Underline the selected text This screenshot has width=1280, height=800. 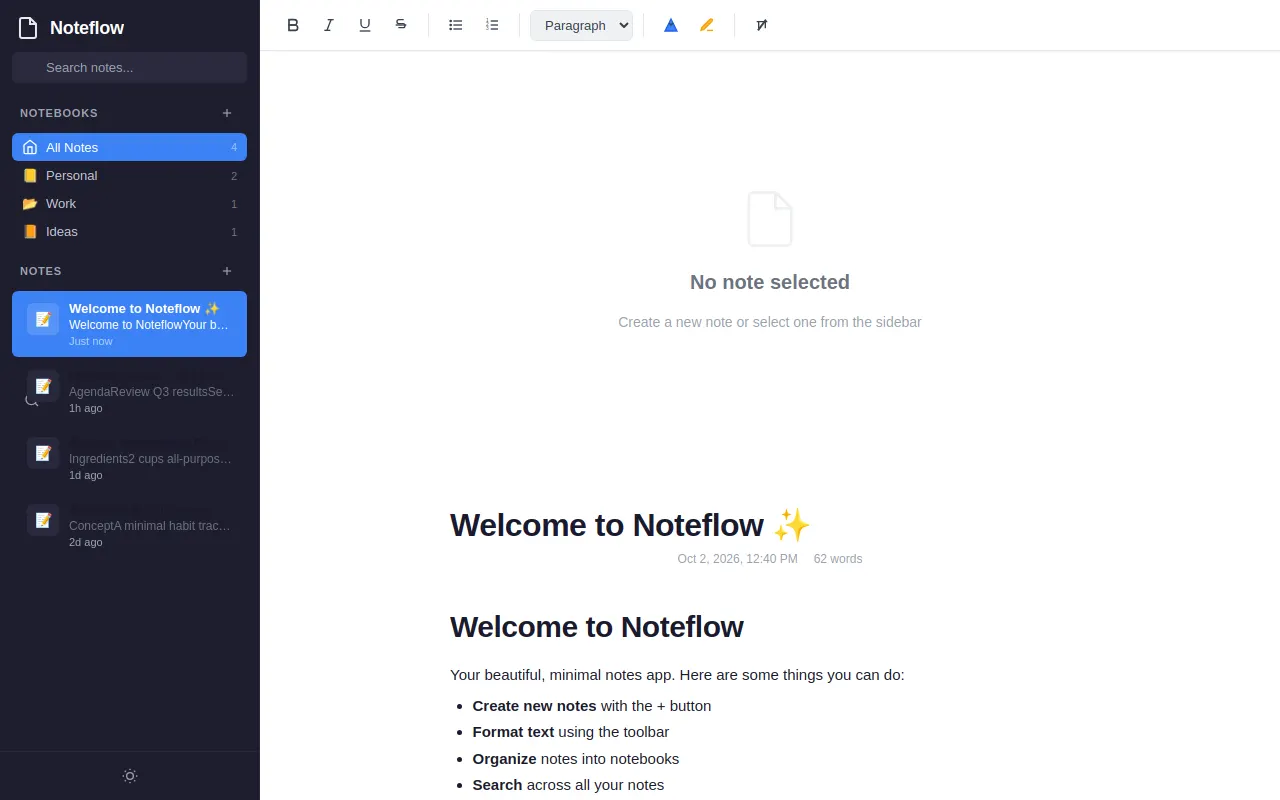pos(365,25)
